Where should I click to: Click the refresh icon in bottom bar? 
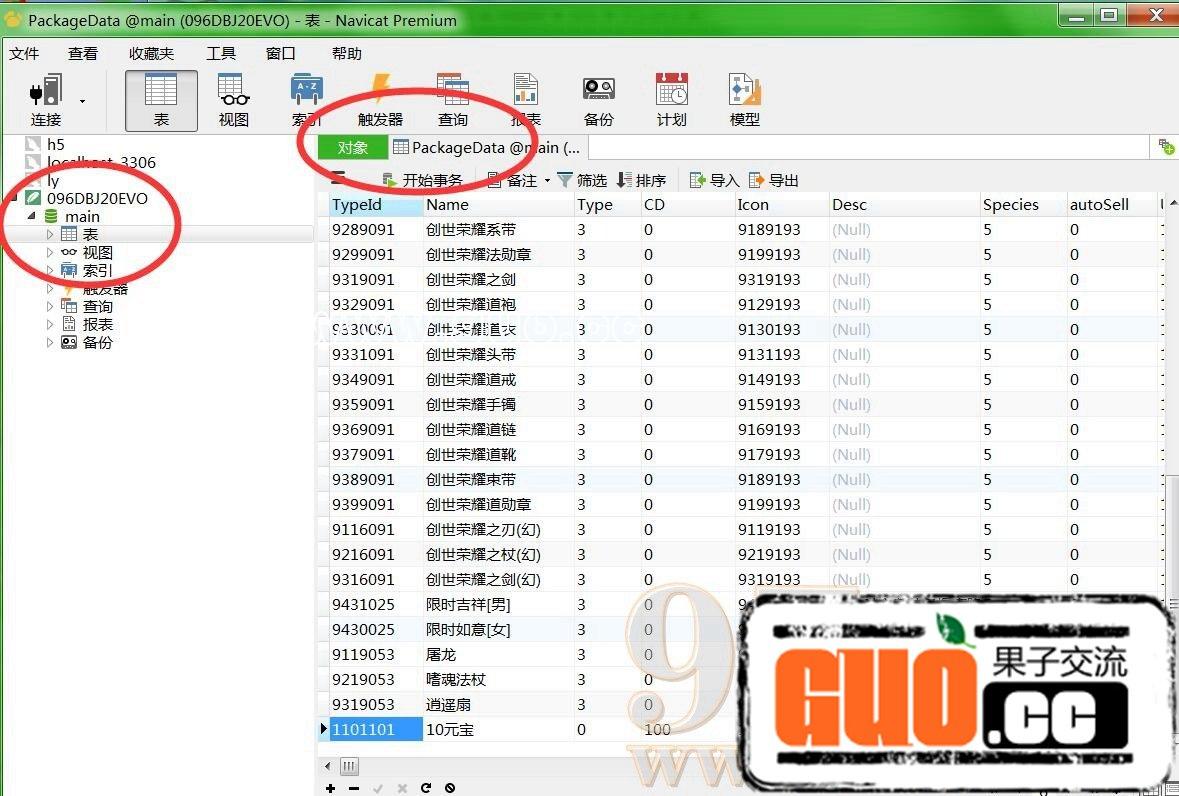(426, 788)
